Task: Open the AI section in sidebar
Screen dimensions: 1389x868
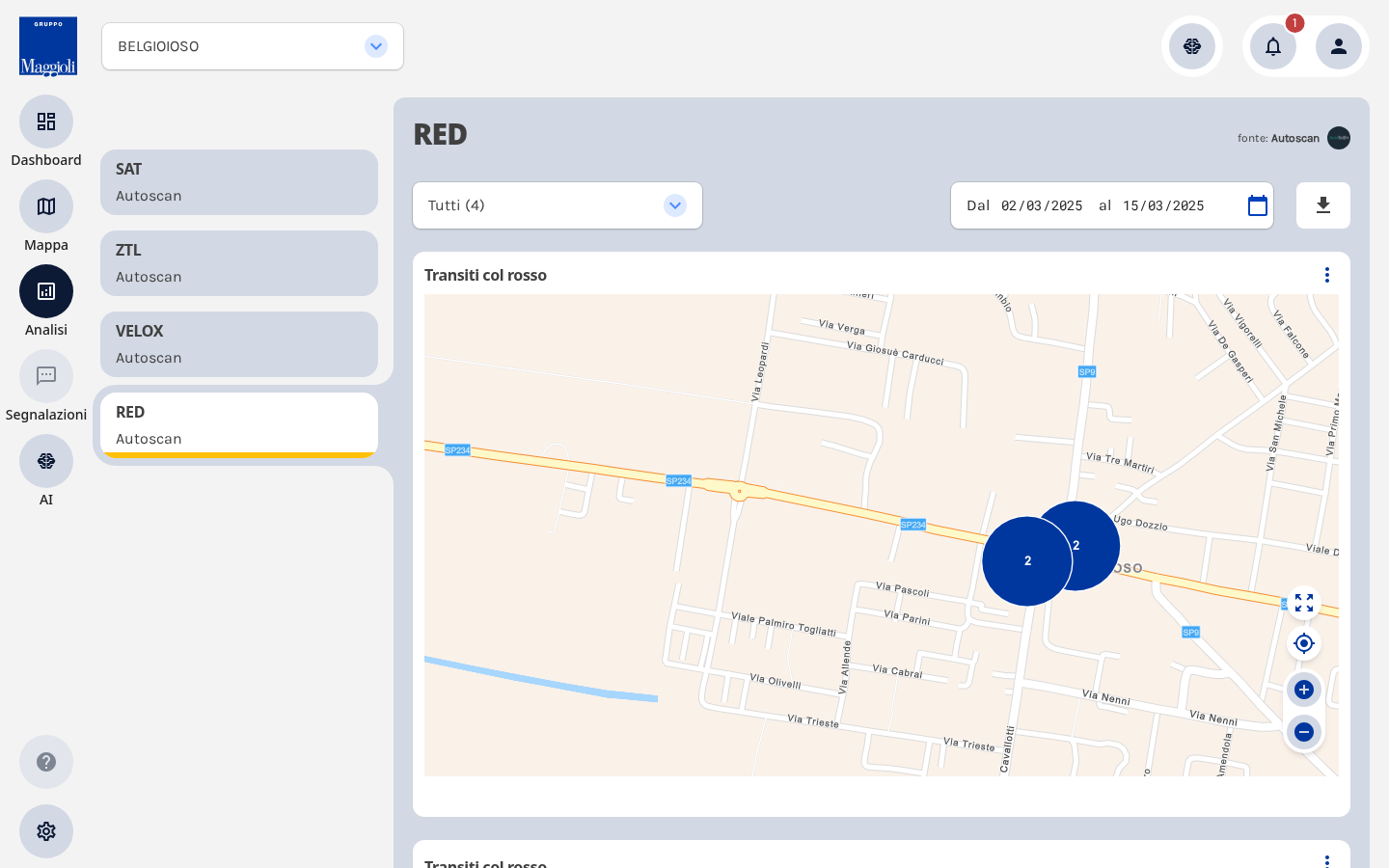Action: (46, 461)
